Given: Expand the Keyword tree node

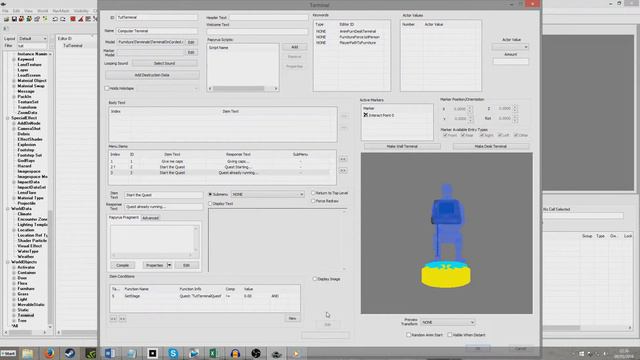Looking at the screenshot, I should click(14, 59).
